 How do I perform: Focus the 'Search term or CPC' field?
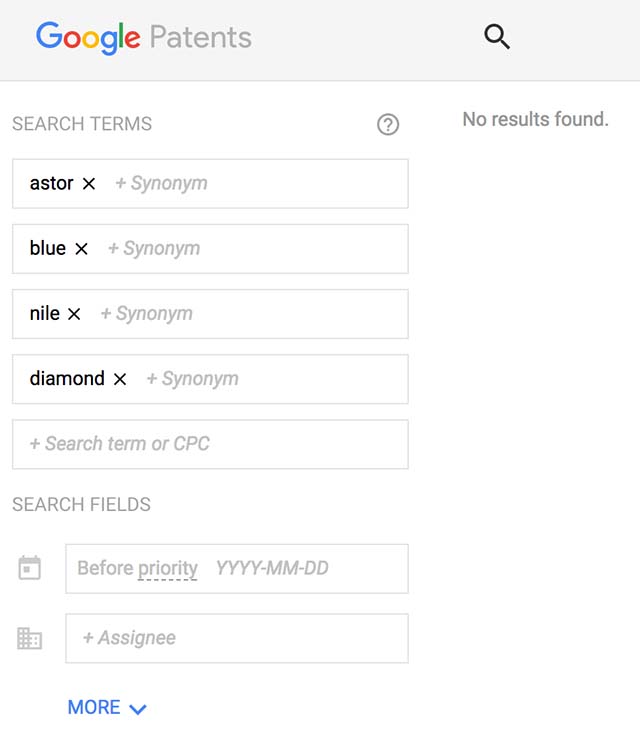point(210,444)
